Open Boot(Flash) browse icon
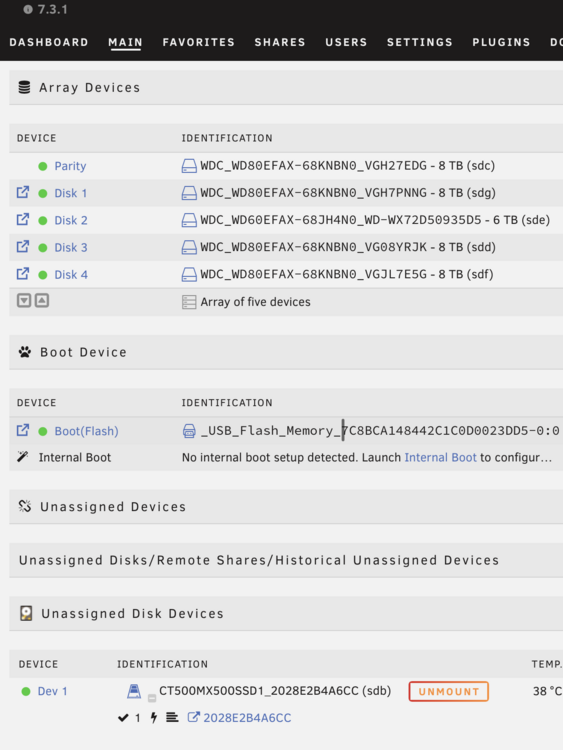The height and width of the screenshot is (750, 563). (22, 430)
